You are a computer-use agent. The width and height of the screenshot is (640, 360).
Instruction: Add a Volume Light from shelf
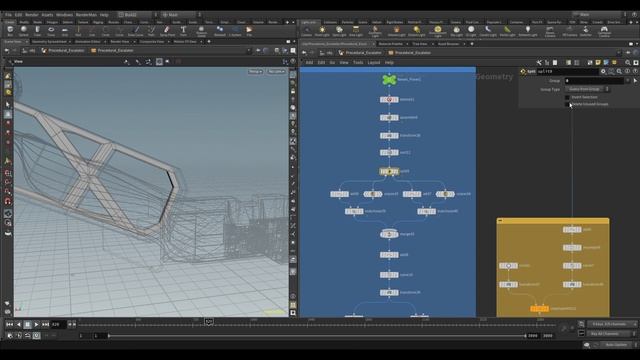click(x=396, y=31)
